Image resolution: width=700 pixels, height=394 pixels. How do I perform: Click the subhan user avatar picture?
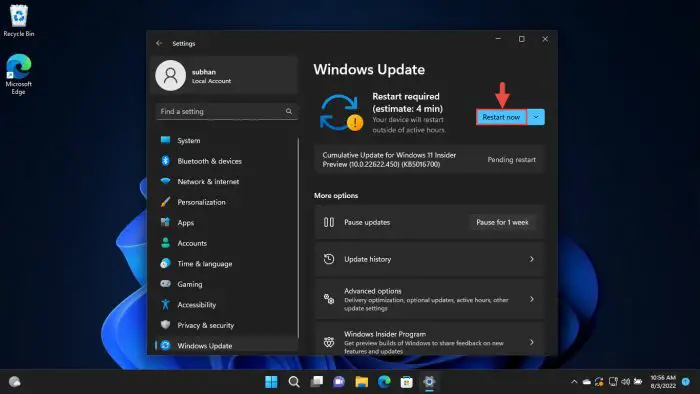[x=171, y=76]
